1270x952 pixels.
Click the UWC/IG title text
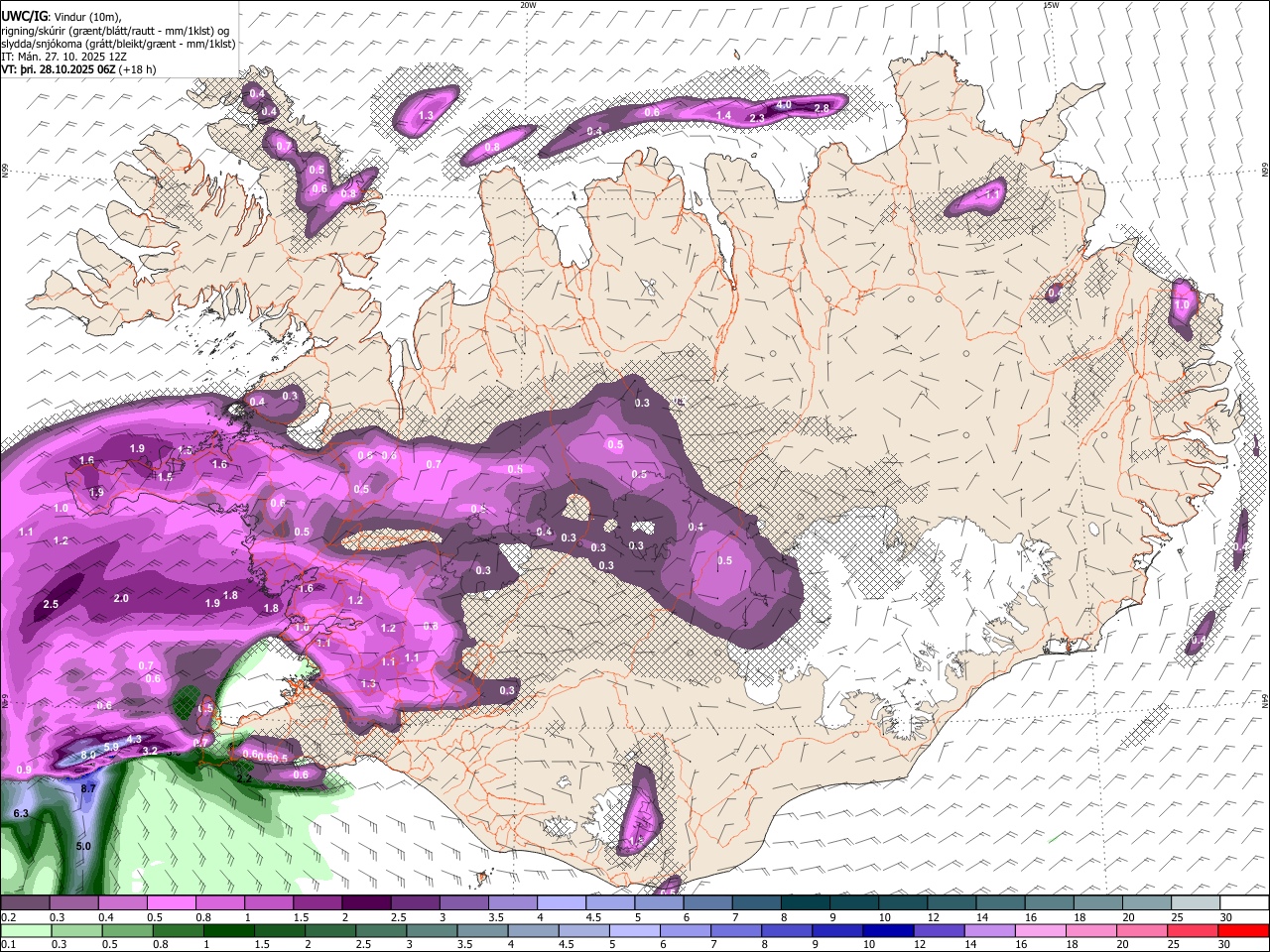pos(23,15)
